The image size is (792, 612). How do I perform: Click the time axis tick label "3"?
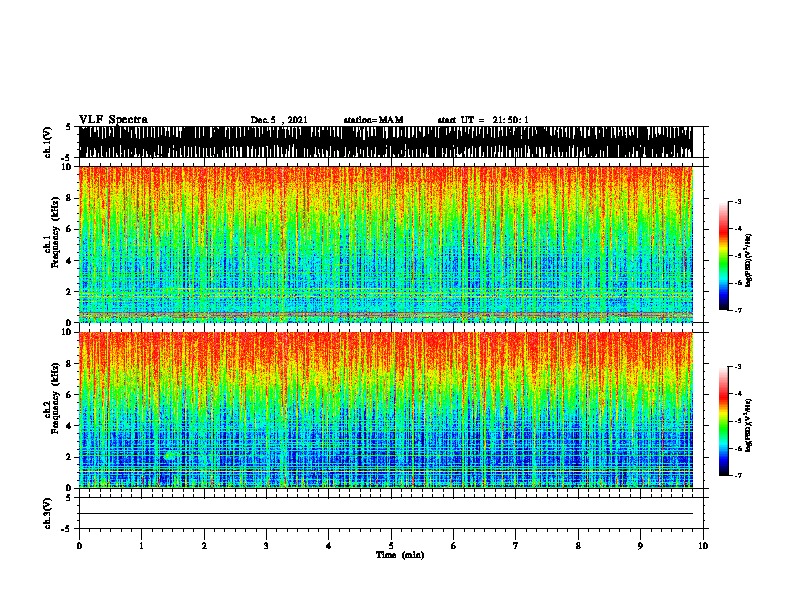click(x=266, y=546)
